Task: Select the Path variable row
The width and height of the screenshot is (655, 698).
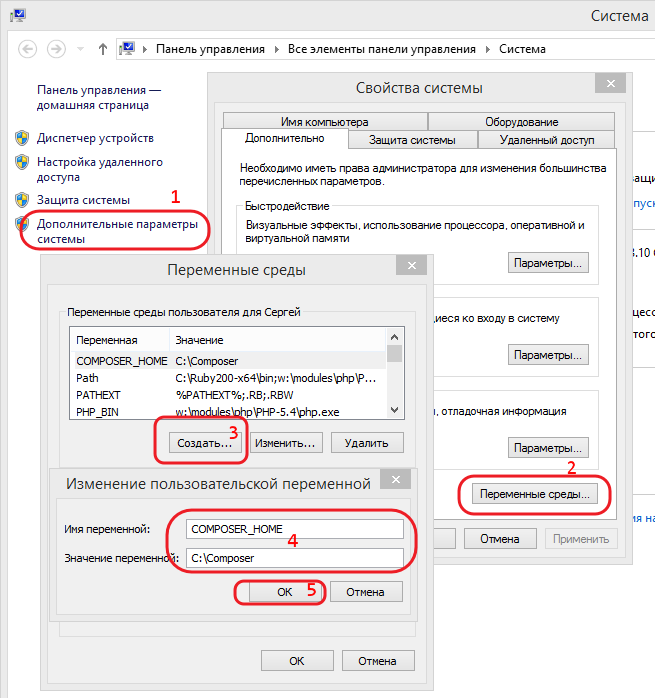Action: pos(87,378)
